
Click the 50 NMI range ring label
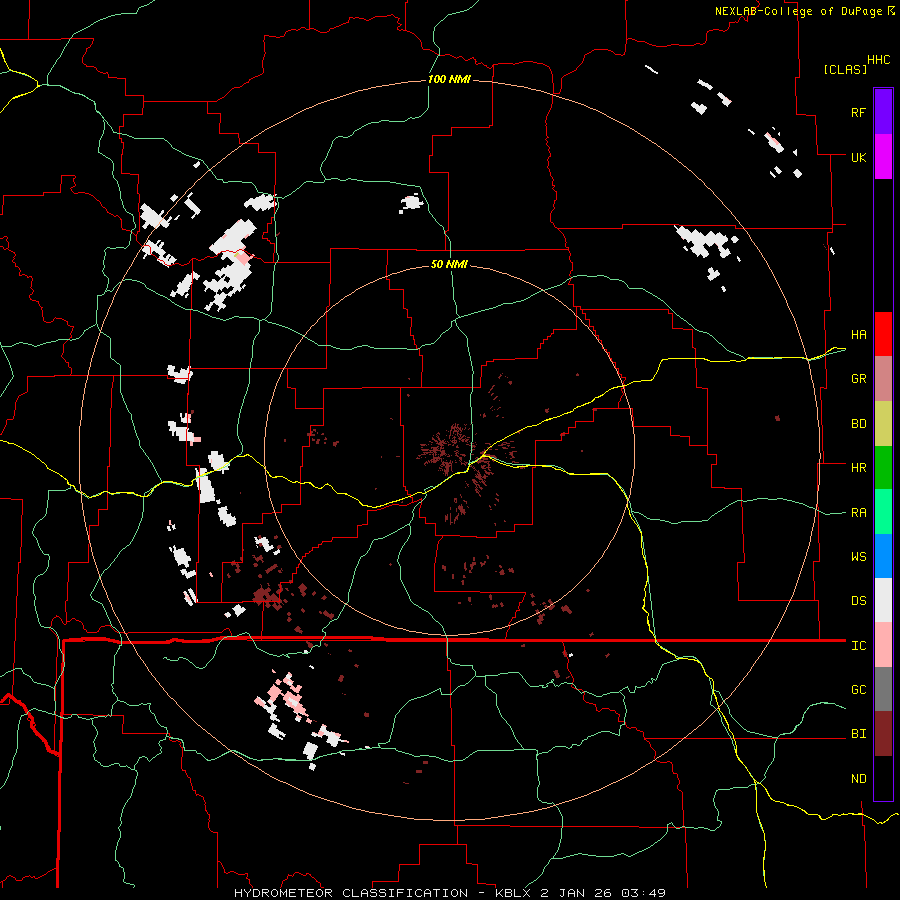click(x=449, y=264)
